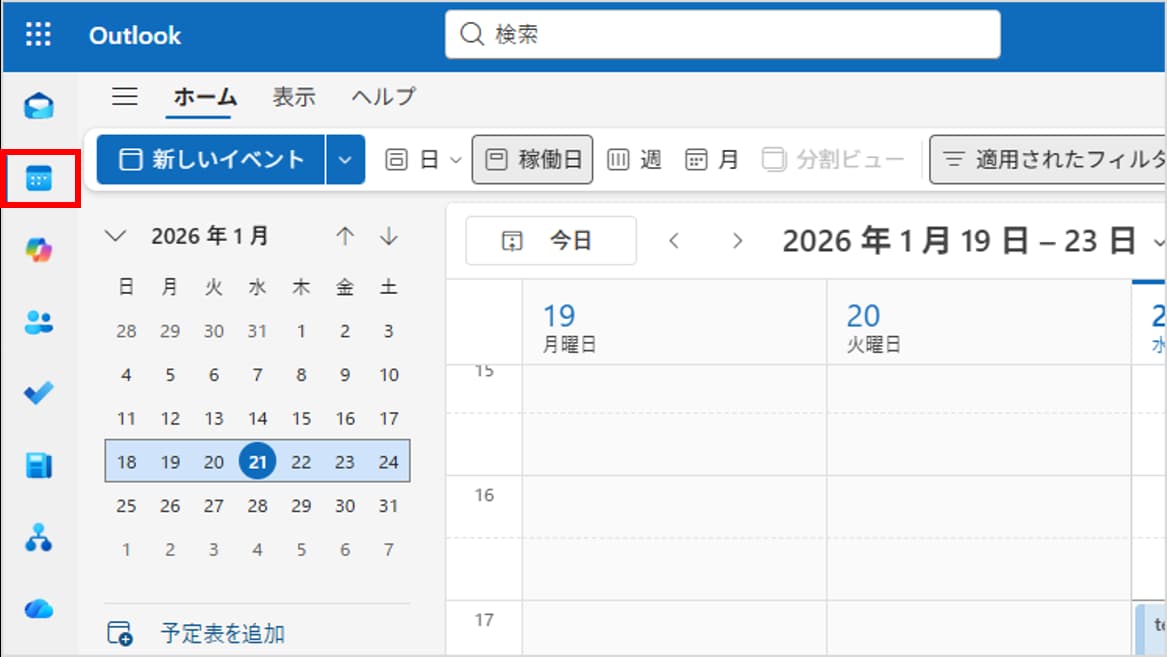Collapse the 2026年1月 mini calendar chevron
1167x657 pixels.
click(x=117, y=236)
